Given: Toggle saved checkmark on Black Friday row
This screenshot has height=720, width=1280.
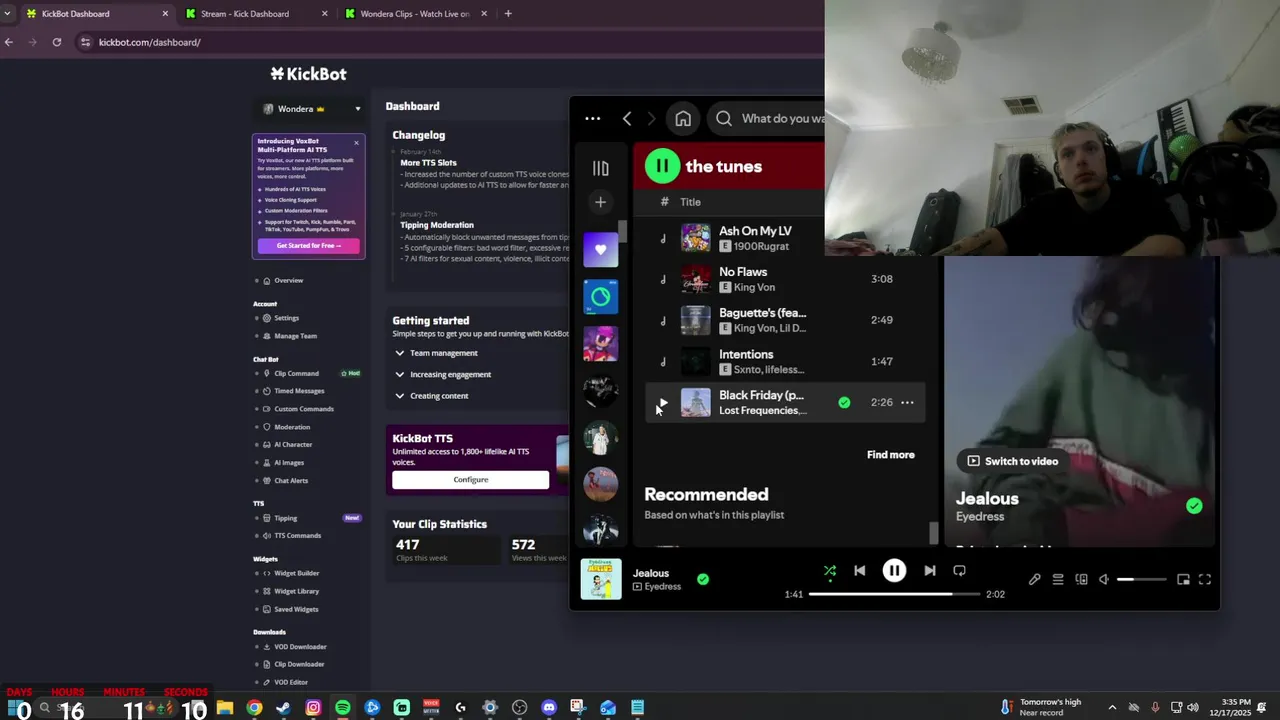Looking at the screenshot, I should pos(844,403).
